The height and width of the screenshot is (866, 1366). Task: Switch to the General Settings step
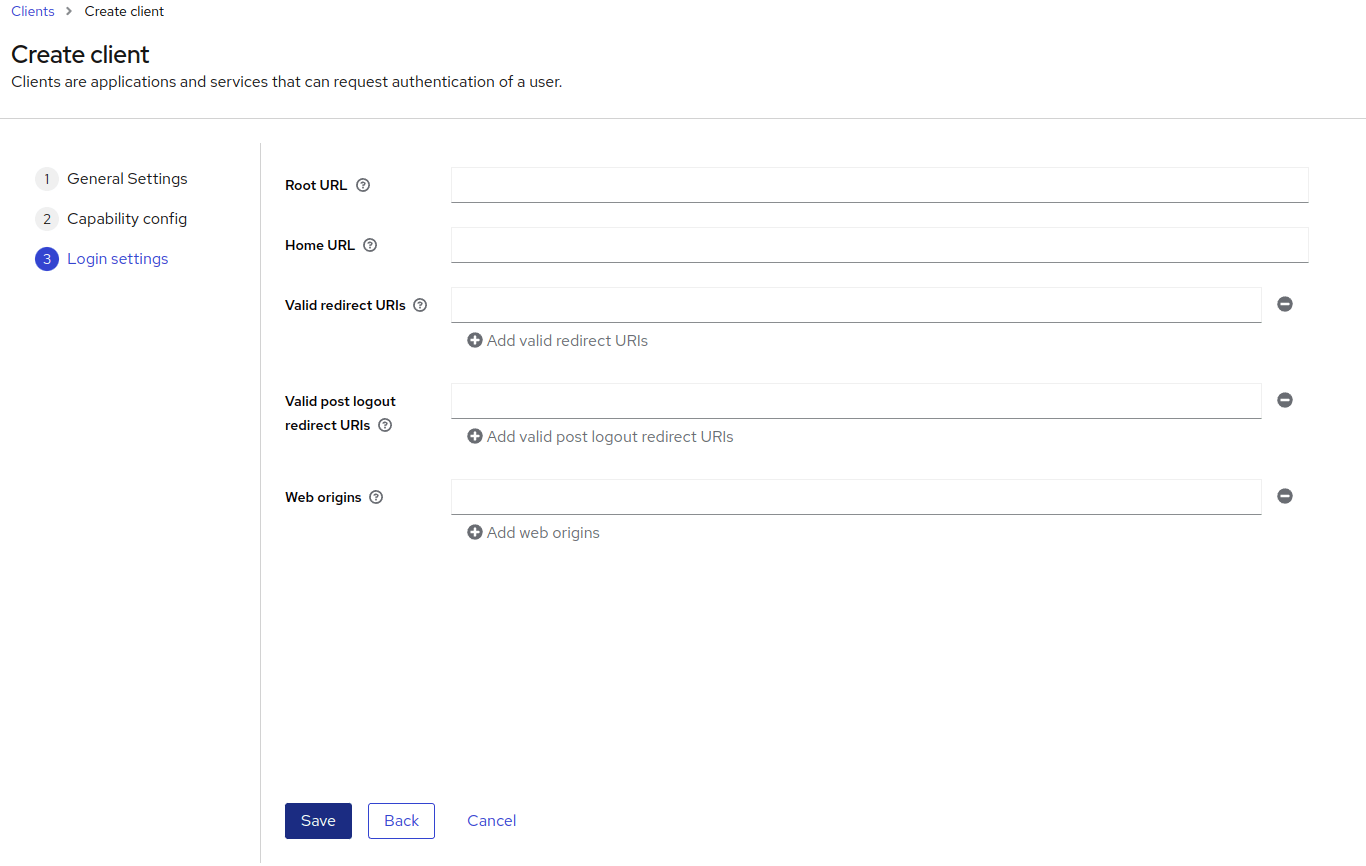click(x=127, y=178)
